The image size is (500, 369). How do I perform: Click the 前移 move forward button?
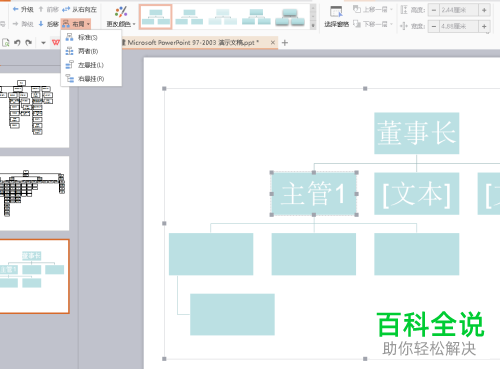48,9
